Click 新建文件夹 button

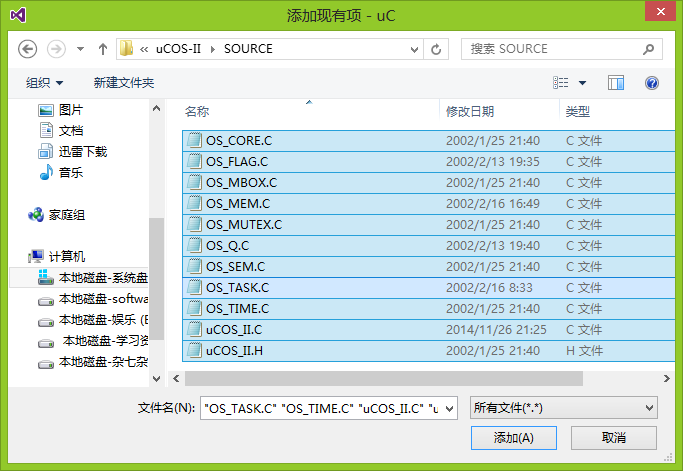click(124, 83)
